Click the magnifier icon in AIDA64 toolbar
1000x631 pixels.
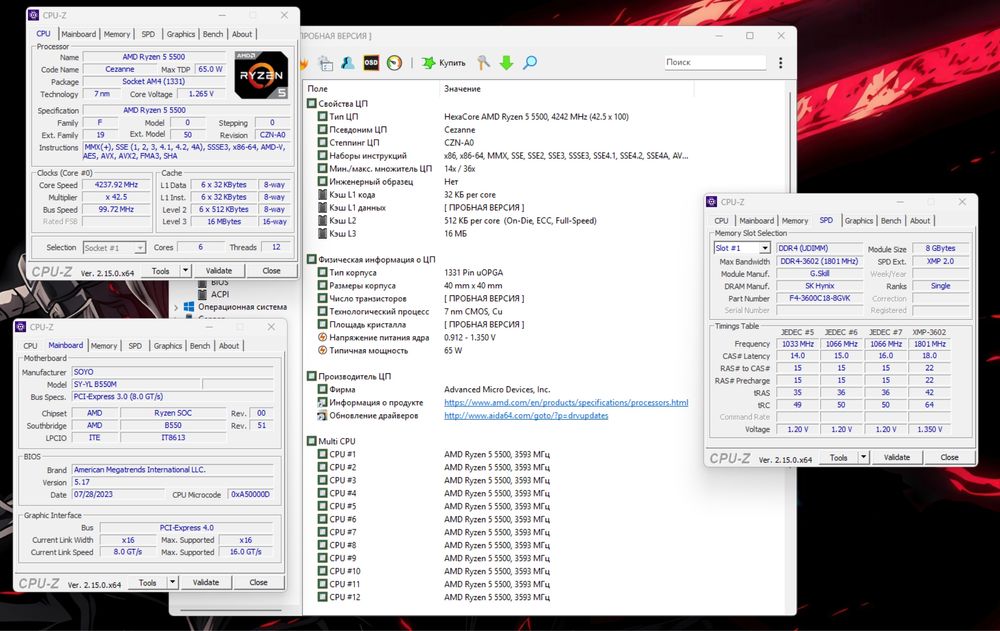(x=530, y=63)
